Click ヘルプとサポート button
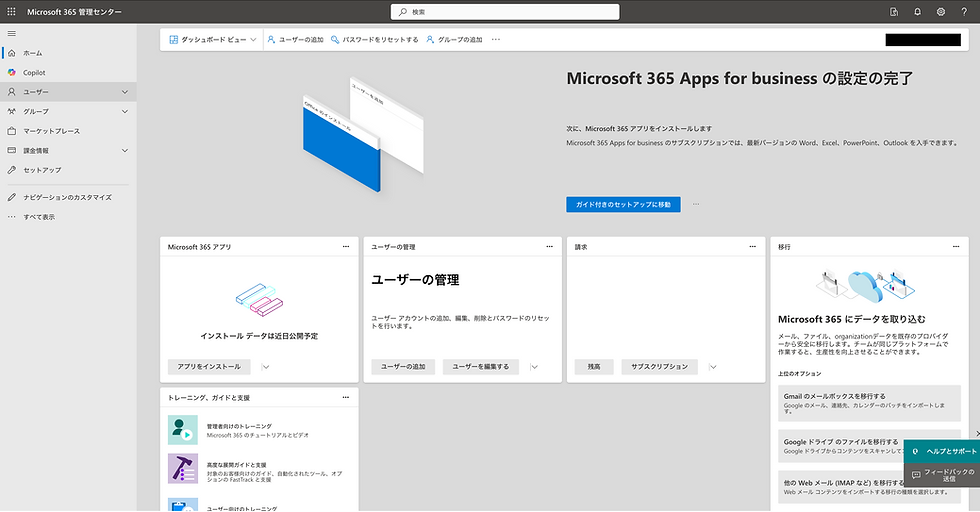 942,451
